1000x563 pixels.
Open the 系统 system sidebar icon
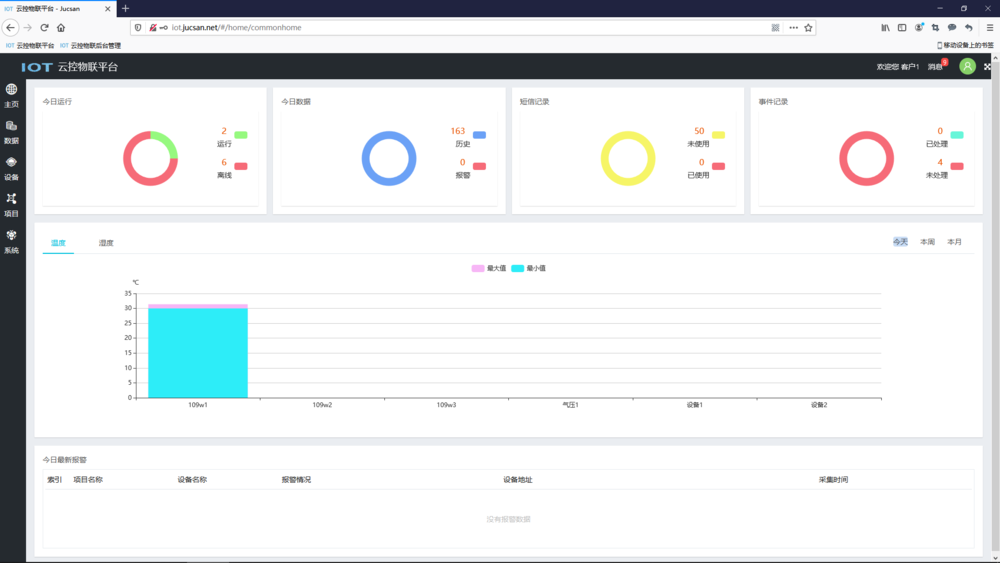11,241
